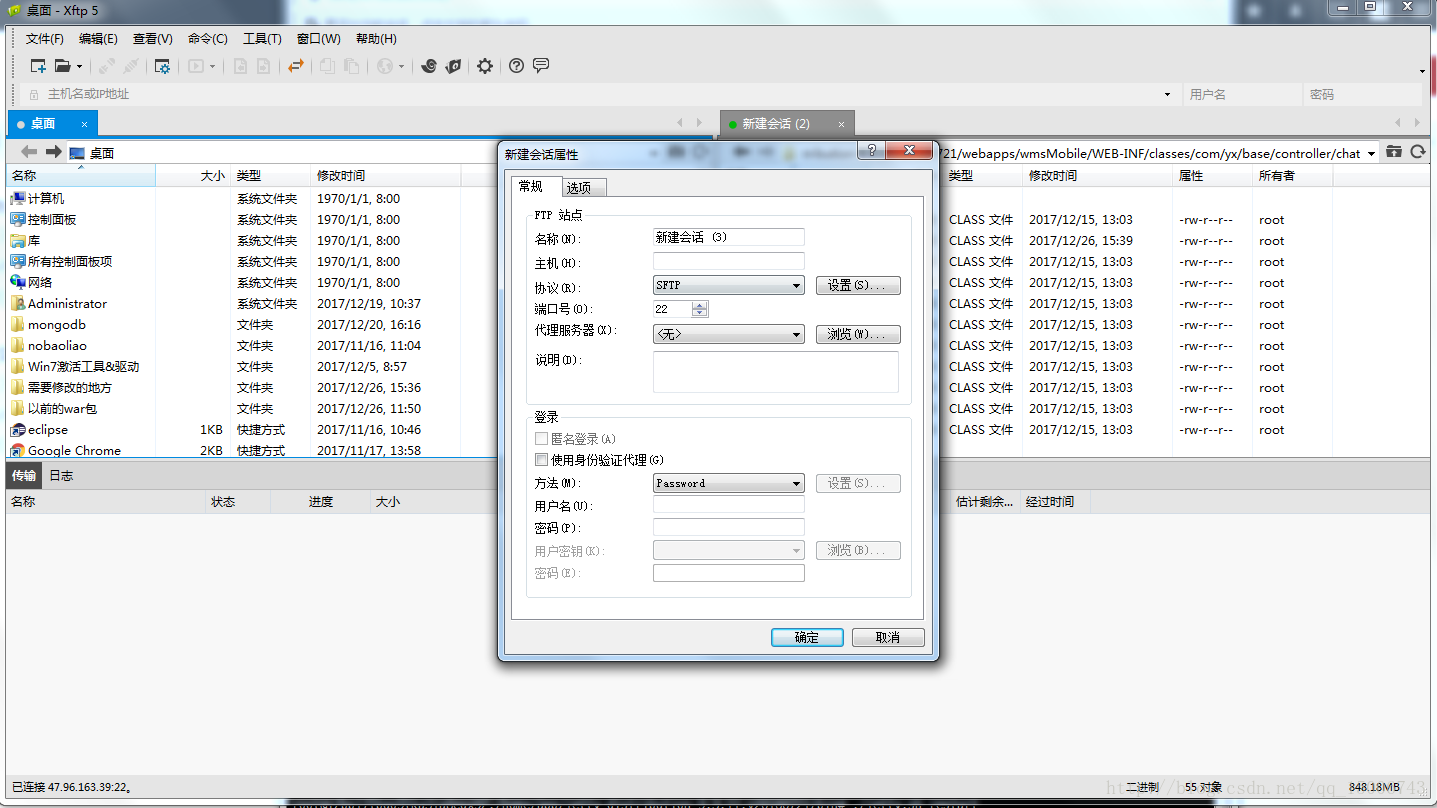Switch to the 选项 tab in dialog
Viewport: 1437px width, 808px height.
click(583, 187)
